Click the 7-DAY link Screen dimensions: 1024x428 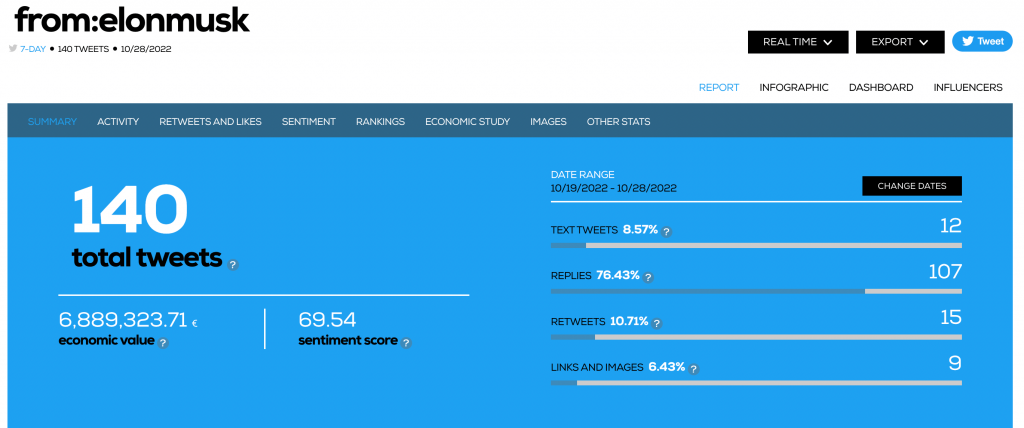pyautogui.click(x=33, y=49)
